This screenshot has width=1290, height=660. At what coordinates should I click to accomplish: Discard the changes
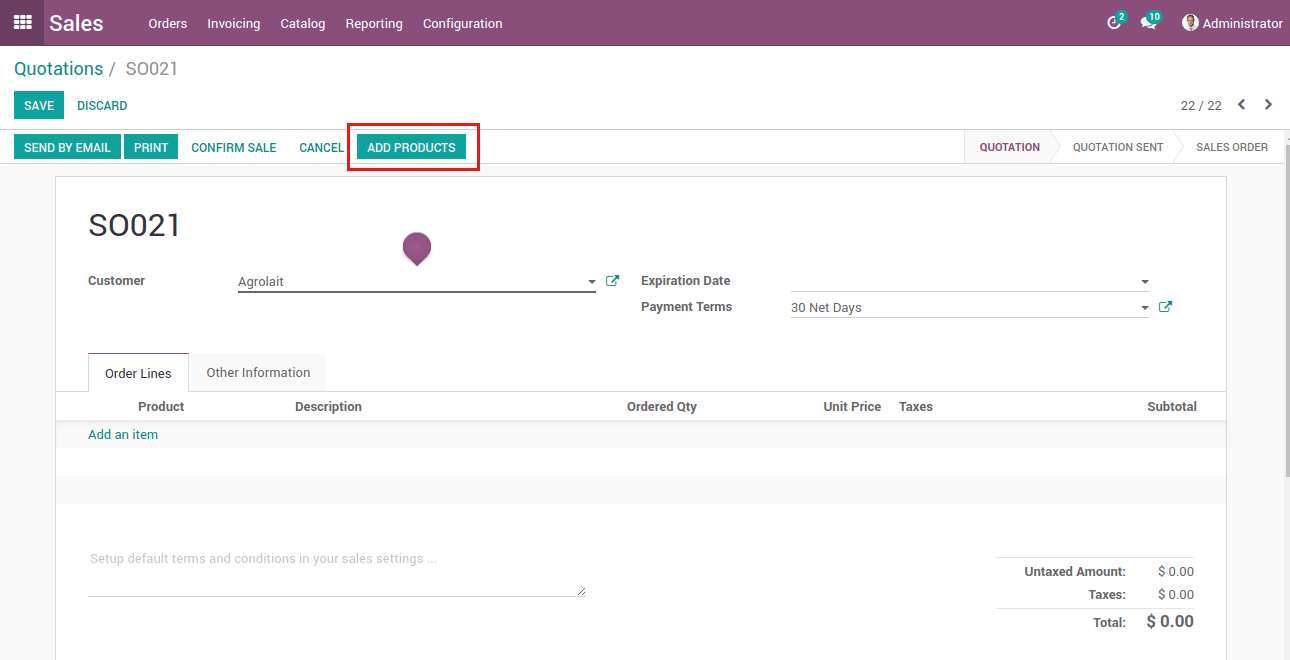[102, 105]
